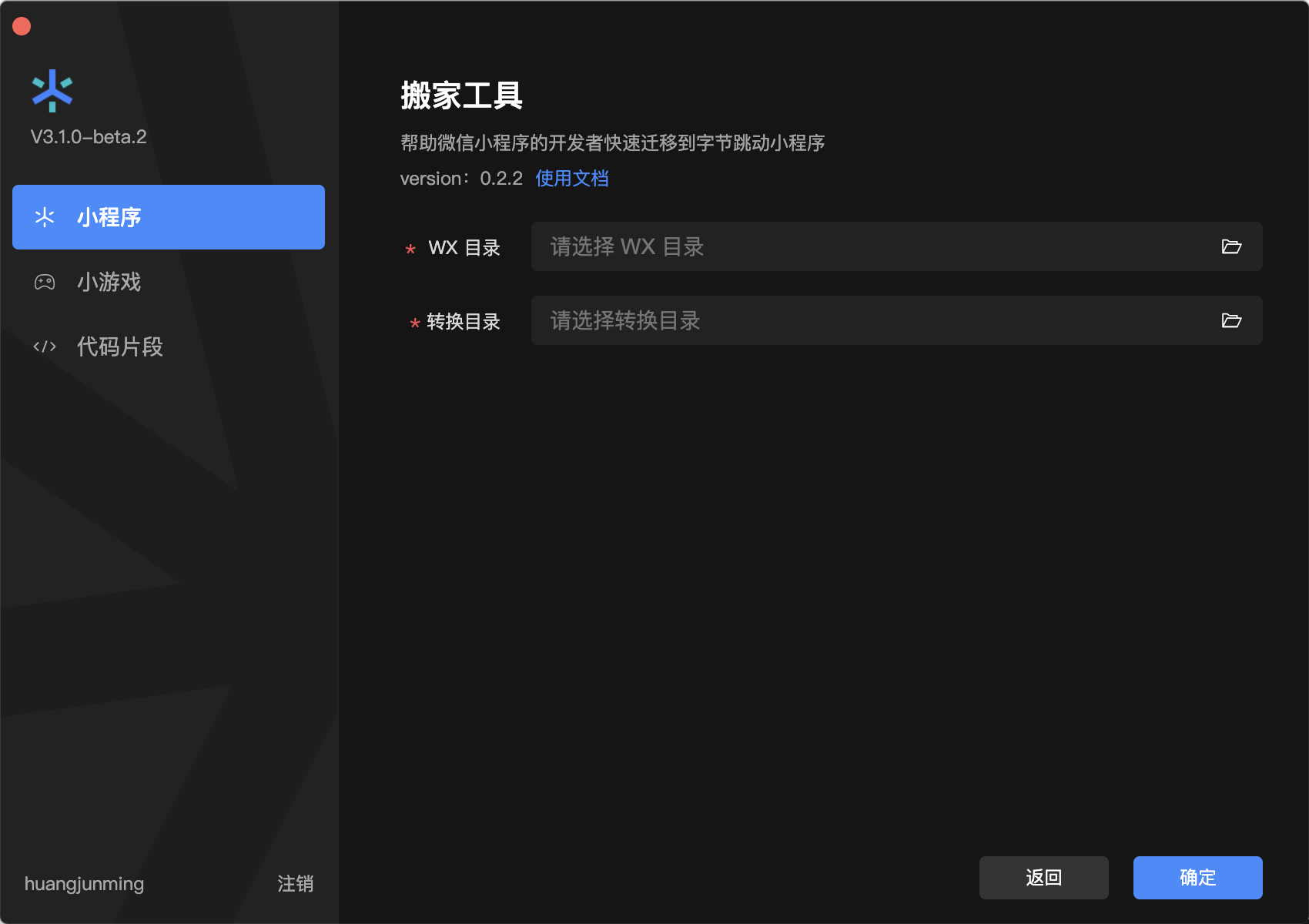The height and width of the screenshot is (924, 1309).
Task: Click the 返回 button
Action: point(1044,878)
